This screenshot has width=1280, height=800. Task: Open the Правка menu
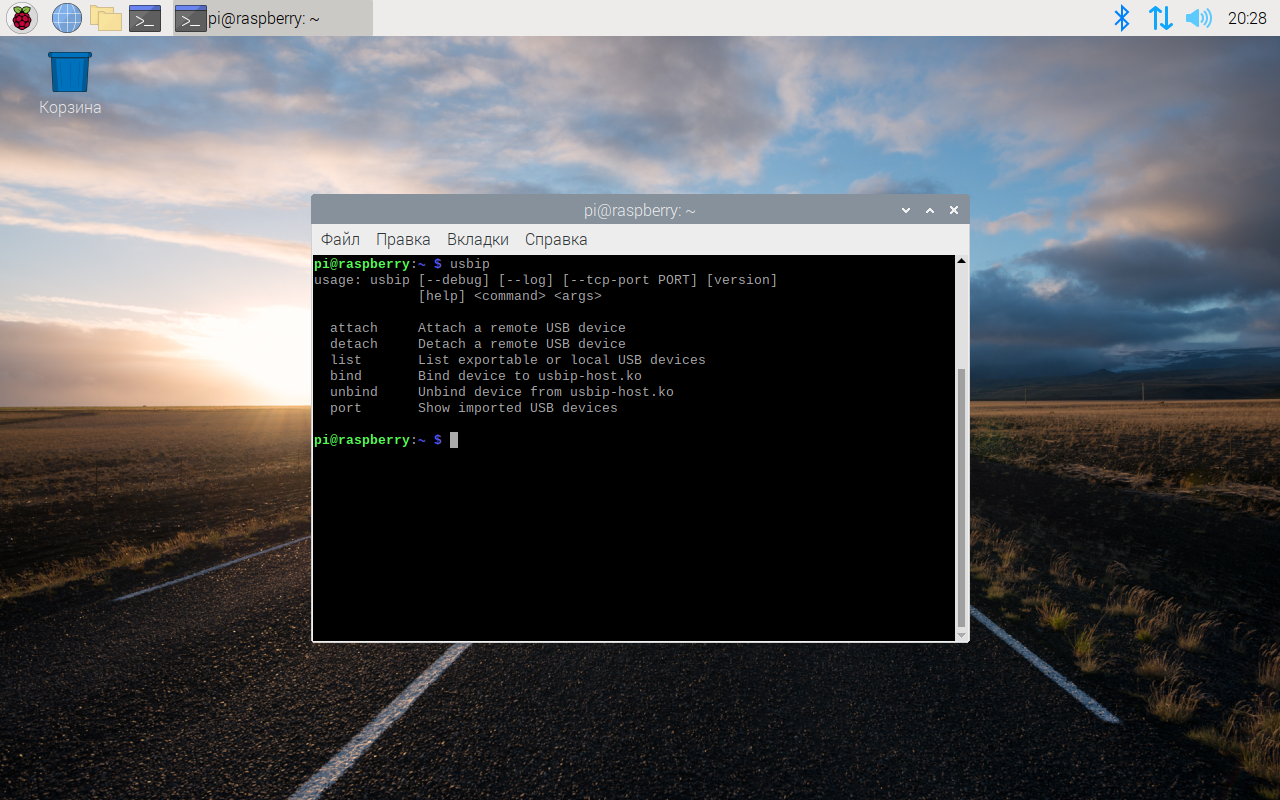pos(403,239)
